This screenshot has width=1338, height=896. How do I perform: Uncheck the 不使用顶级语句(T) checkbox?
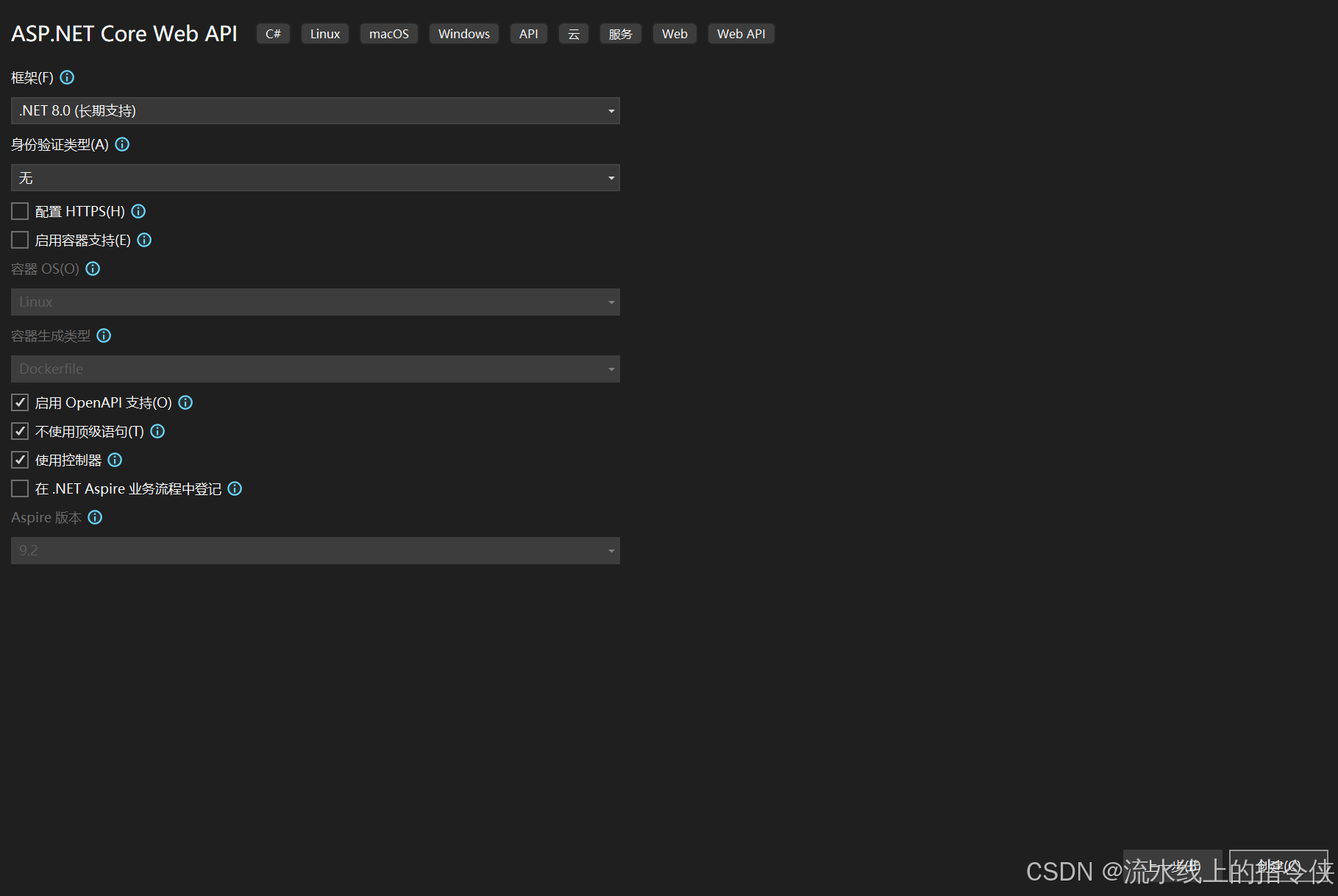pos(20,431)
